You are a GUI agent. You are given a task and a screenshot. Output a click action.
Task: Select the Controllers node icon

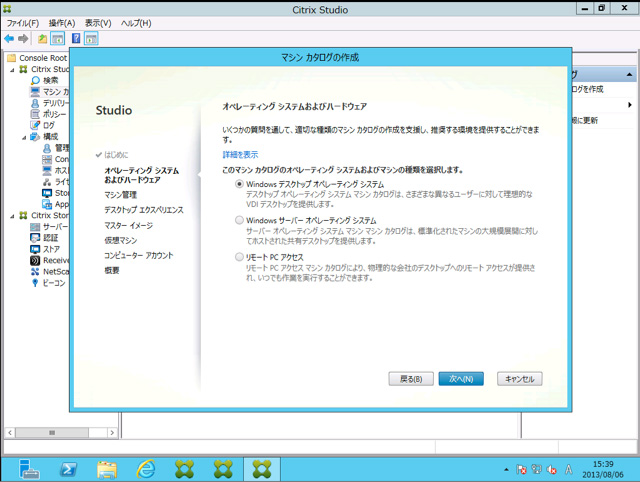(47, 159)
